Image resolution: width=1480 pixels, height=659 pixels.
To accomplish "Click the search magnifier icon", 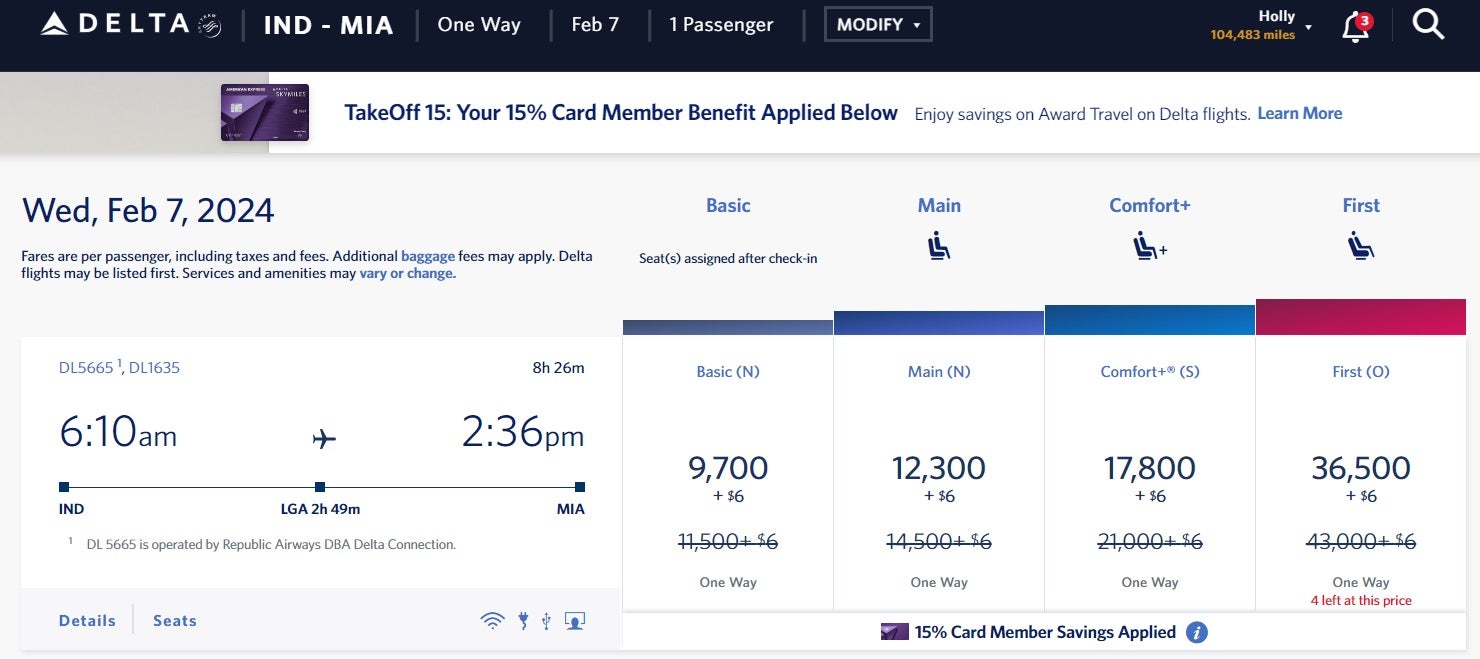I will [1428, 25].
